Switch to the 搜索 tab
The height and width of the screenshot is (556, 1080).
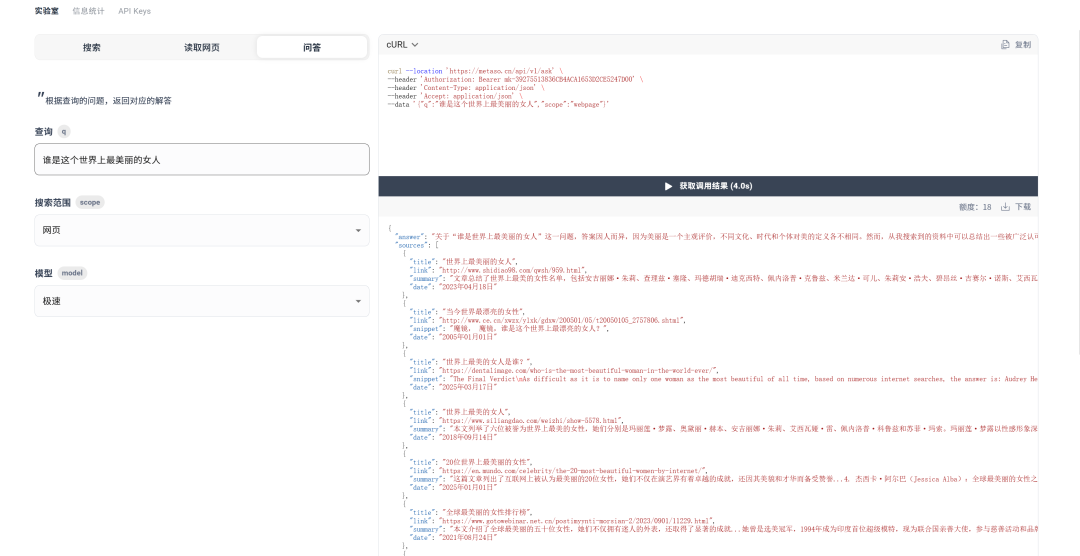(92, 48)
